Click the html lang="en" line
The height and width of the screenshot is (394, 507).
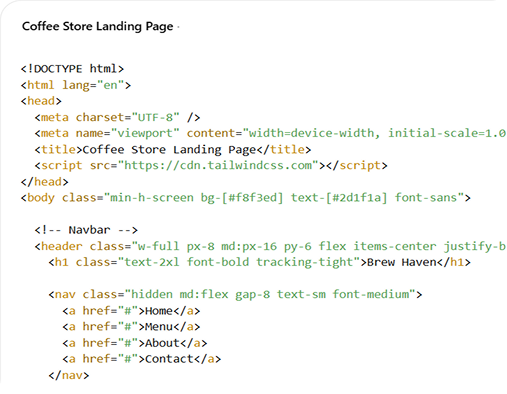click(x=76, y=85)
